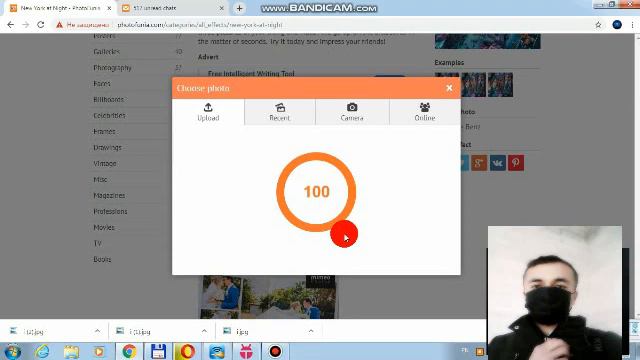Open the Celebrities category

(109, 116)
